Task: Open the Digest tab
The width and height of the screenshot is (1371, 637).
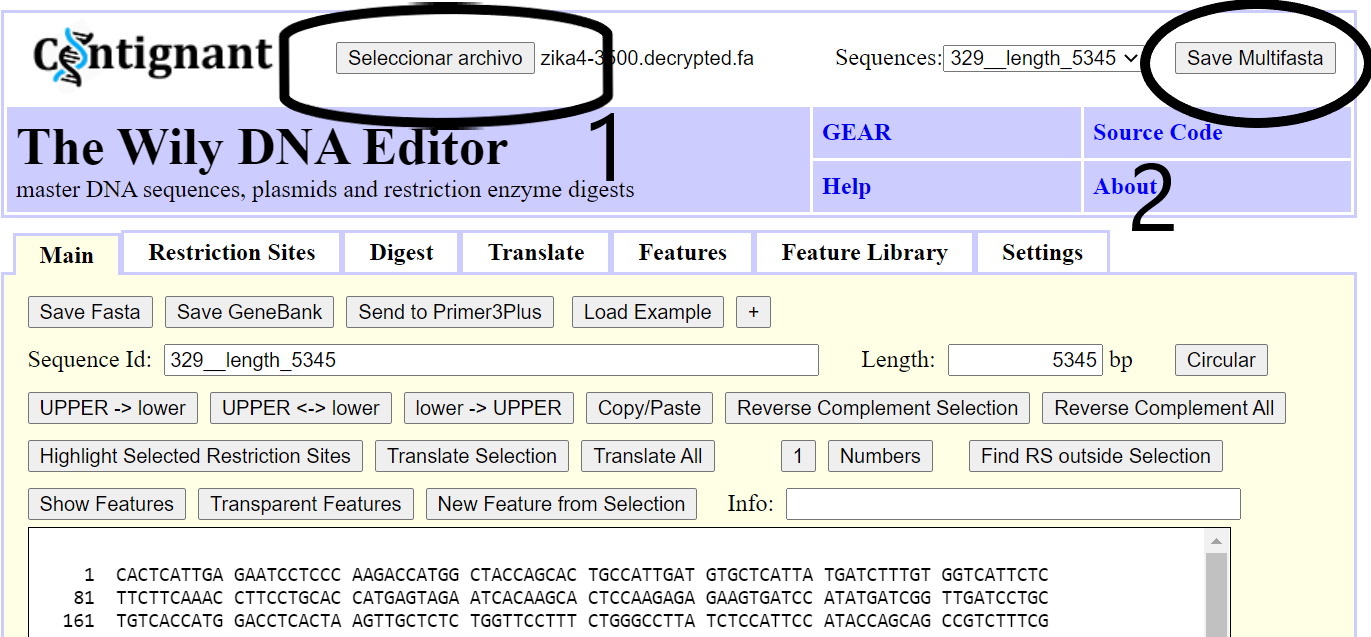Action: click(401, 253)
